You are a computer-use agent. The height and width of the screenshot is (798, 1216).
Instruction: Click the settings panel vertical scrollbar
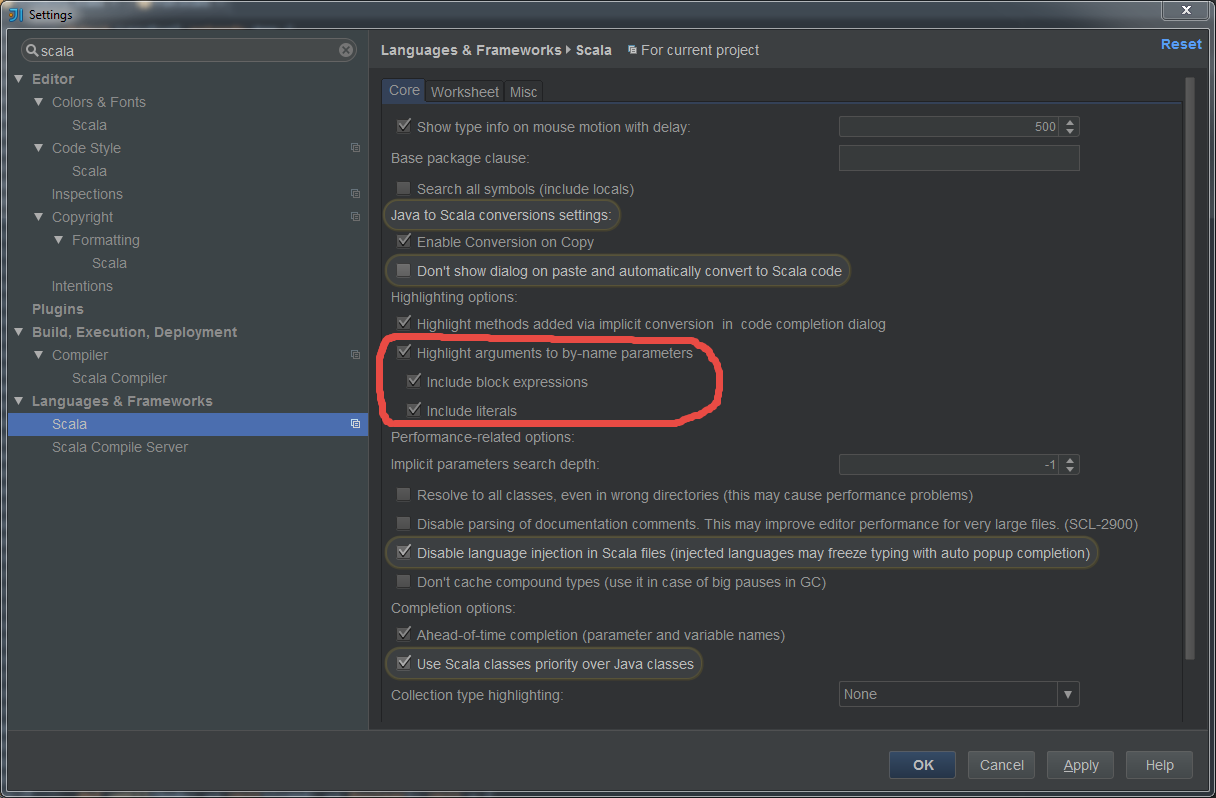coord(1189,369)
